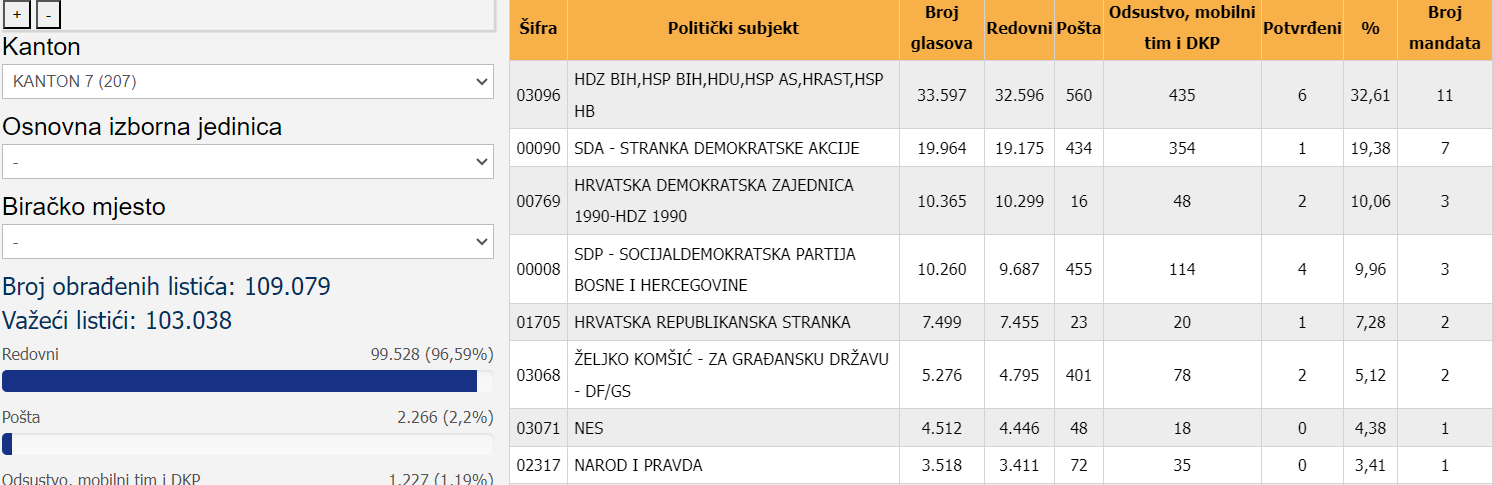The height and width of the screenshot is (485, 1493).
Task: Open the Kanton dropdown showing KANTON 7
Action: tap(248, 82)
